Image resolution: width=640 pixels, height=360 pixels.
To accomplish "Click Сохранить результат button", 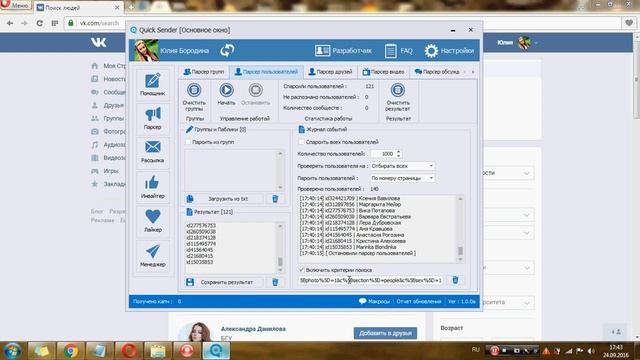I will click(x=223, y=282).
